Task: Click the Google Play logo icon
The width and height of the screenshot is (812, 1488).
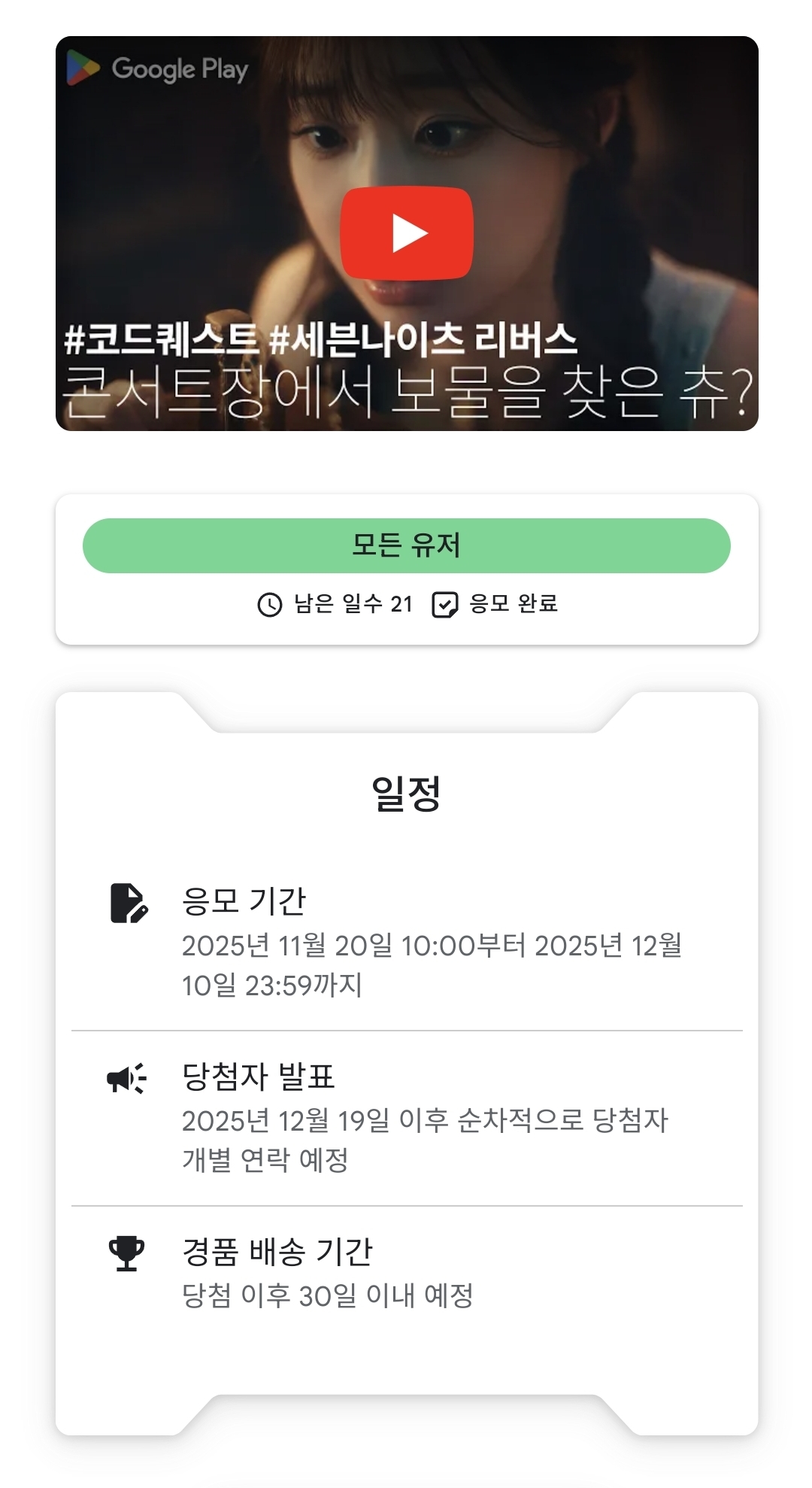Action: (83, 68)
